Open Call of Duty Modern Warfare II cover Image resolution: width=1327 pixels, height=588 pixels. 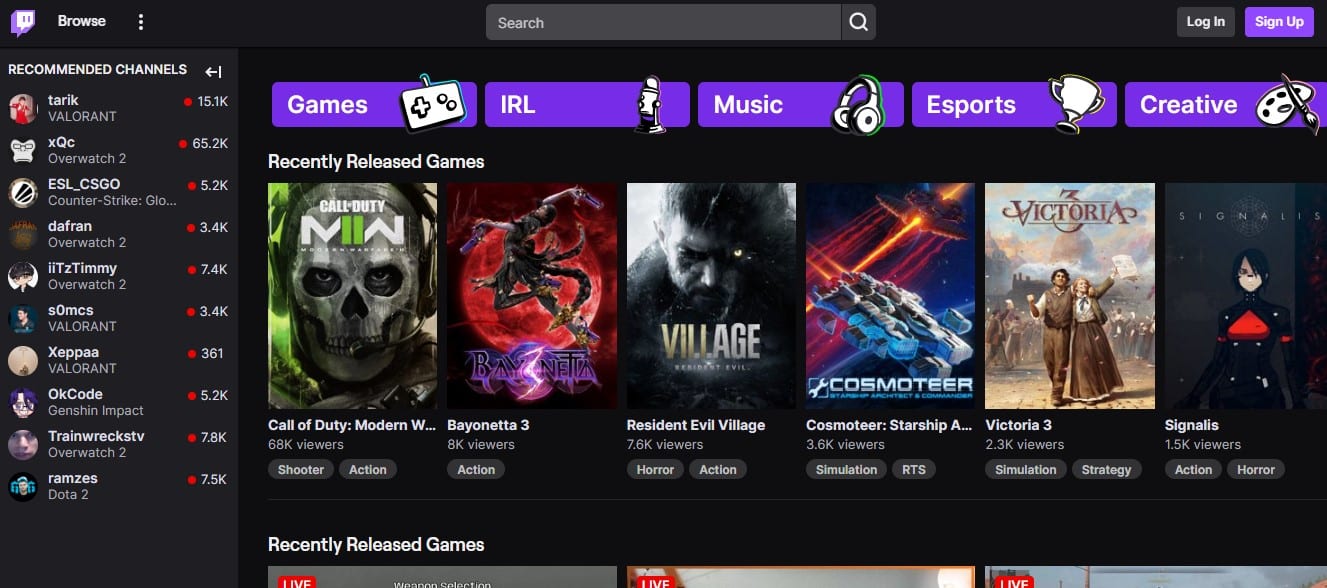(353, 295)
